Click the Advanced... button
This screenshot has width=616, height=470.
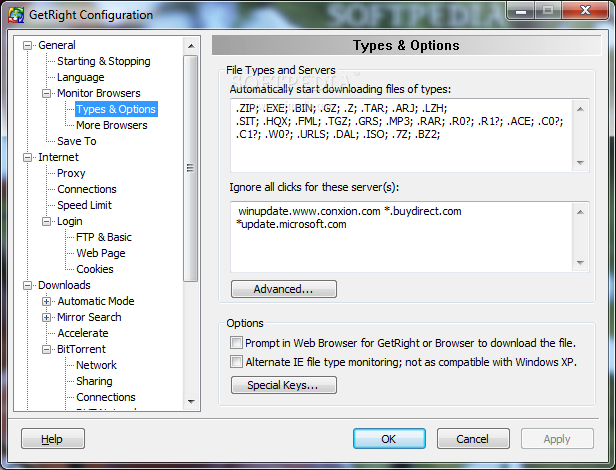pyautogui.click(x=284, y=289)
